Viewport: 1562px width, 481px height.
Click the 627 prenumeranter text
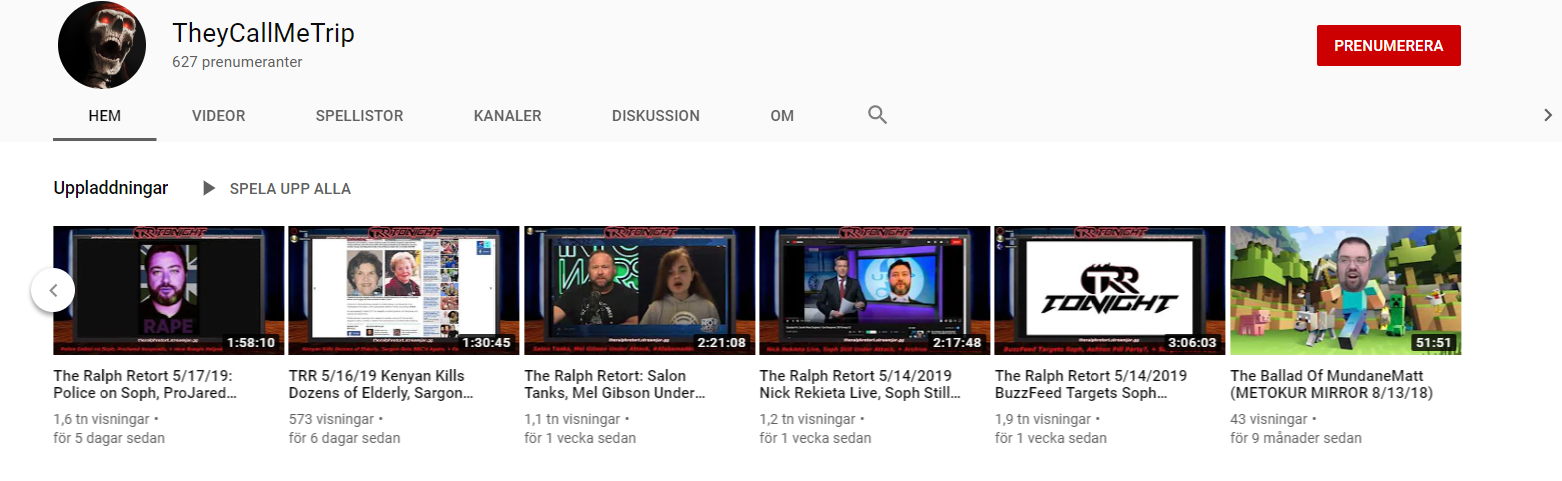[x=237, y=62]
